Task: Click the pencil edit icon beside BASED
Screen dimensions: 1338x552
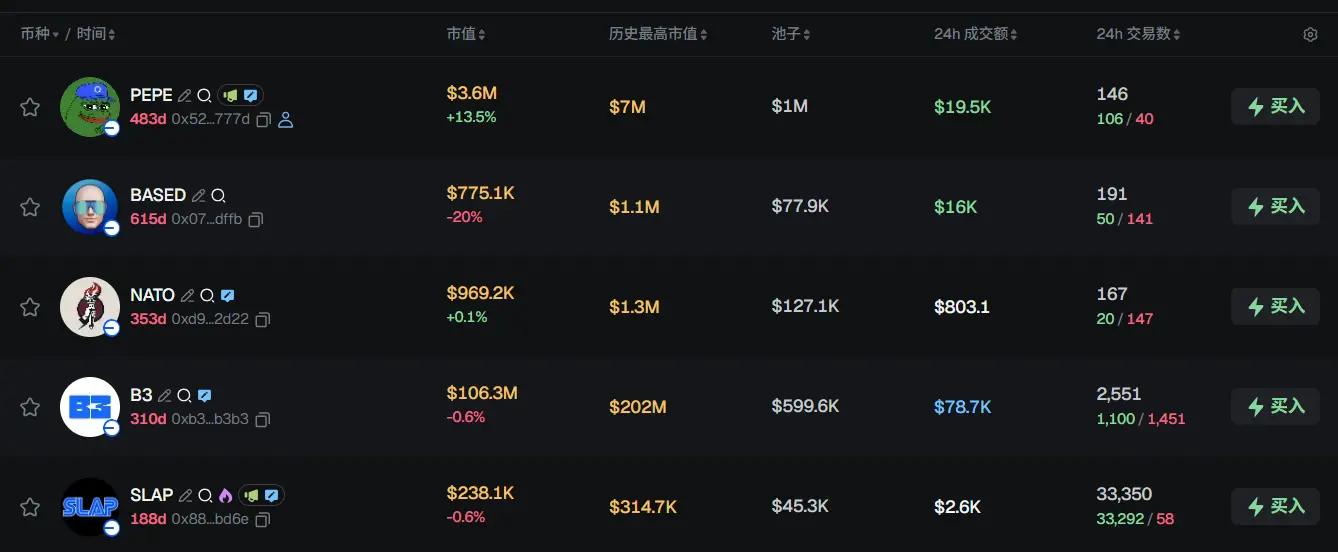Action: coord(199,196)
